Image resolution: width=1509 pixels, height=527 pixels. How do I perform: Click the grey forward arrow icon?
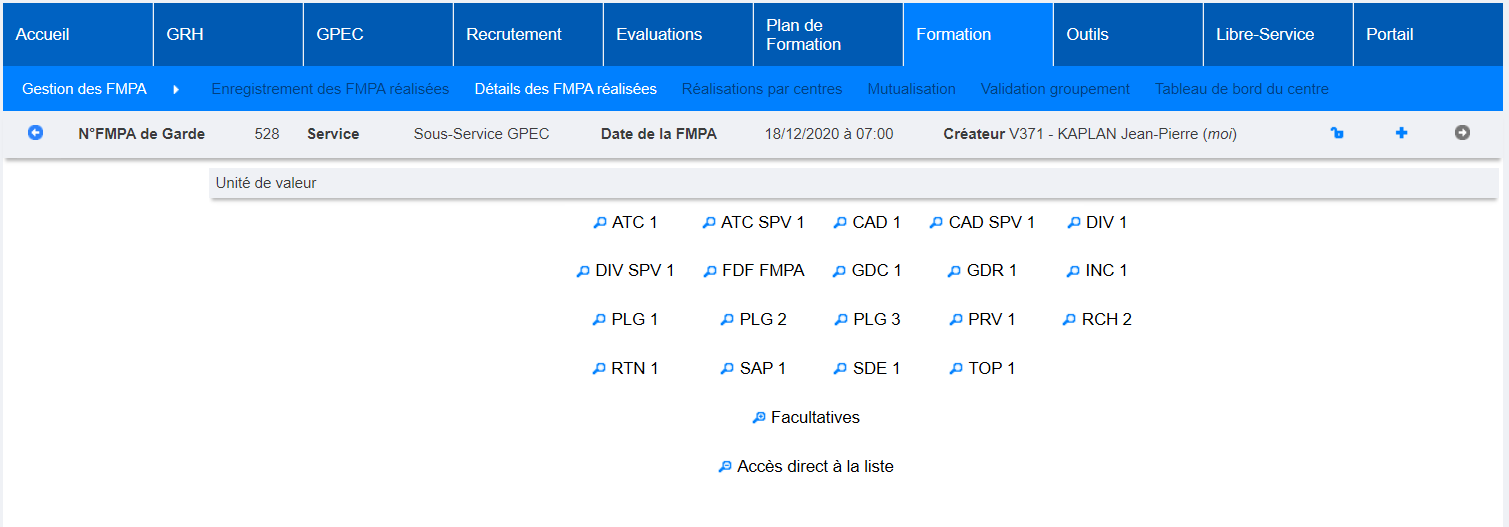[x=1462, y=132]
